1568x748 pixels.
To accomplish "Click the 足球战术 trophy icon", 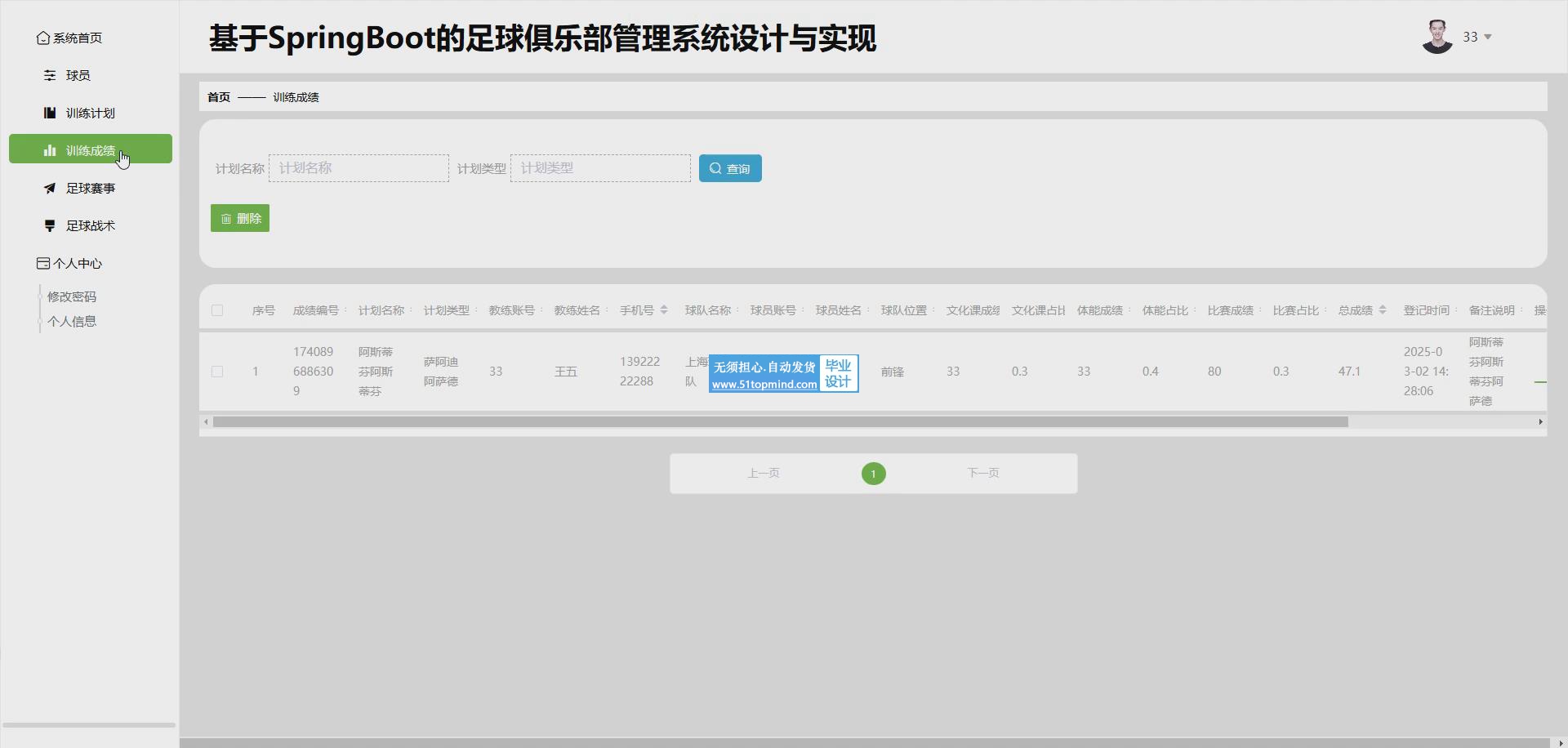I will point(50,225).
